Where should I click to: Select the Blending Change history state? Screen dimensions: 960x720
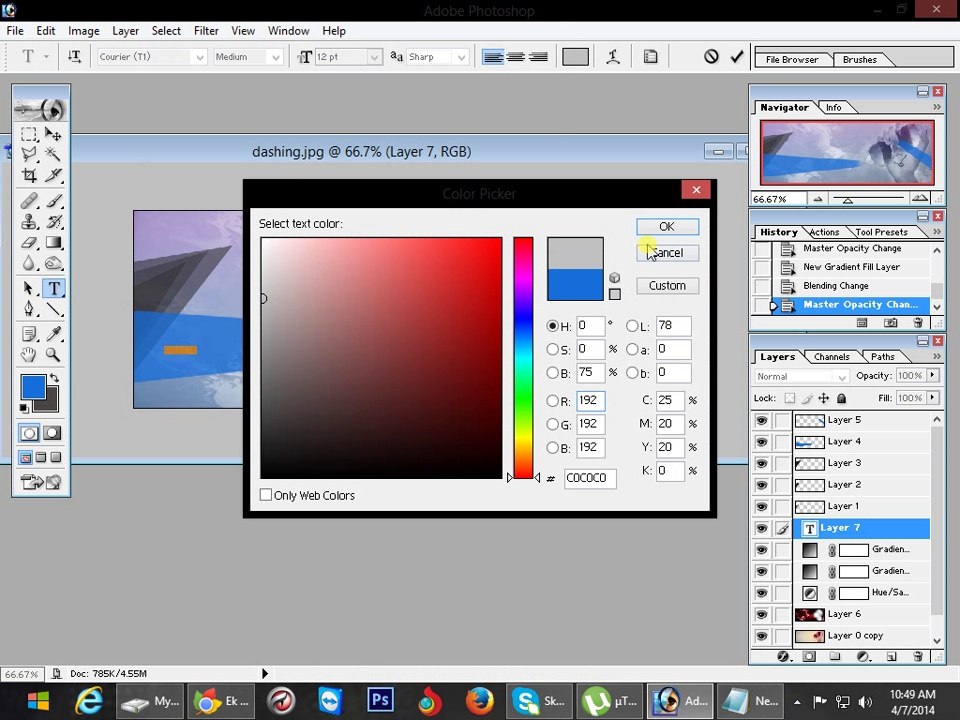pyautogui.click(x=835, y=286)
